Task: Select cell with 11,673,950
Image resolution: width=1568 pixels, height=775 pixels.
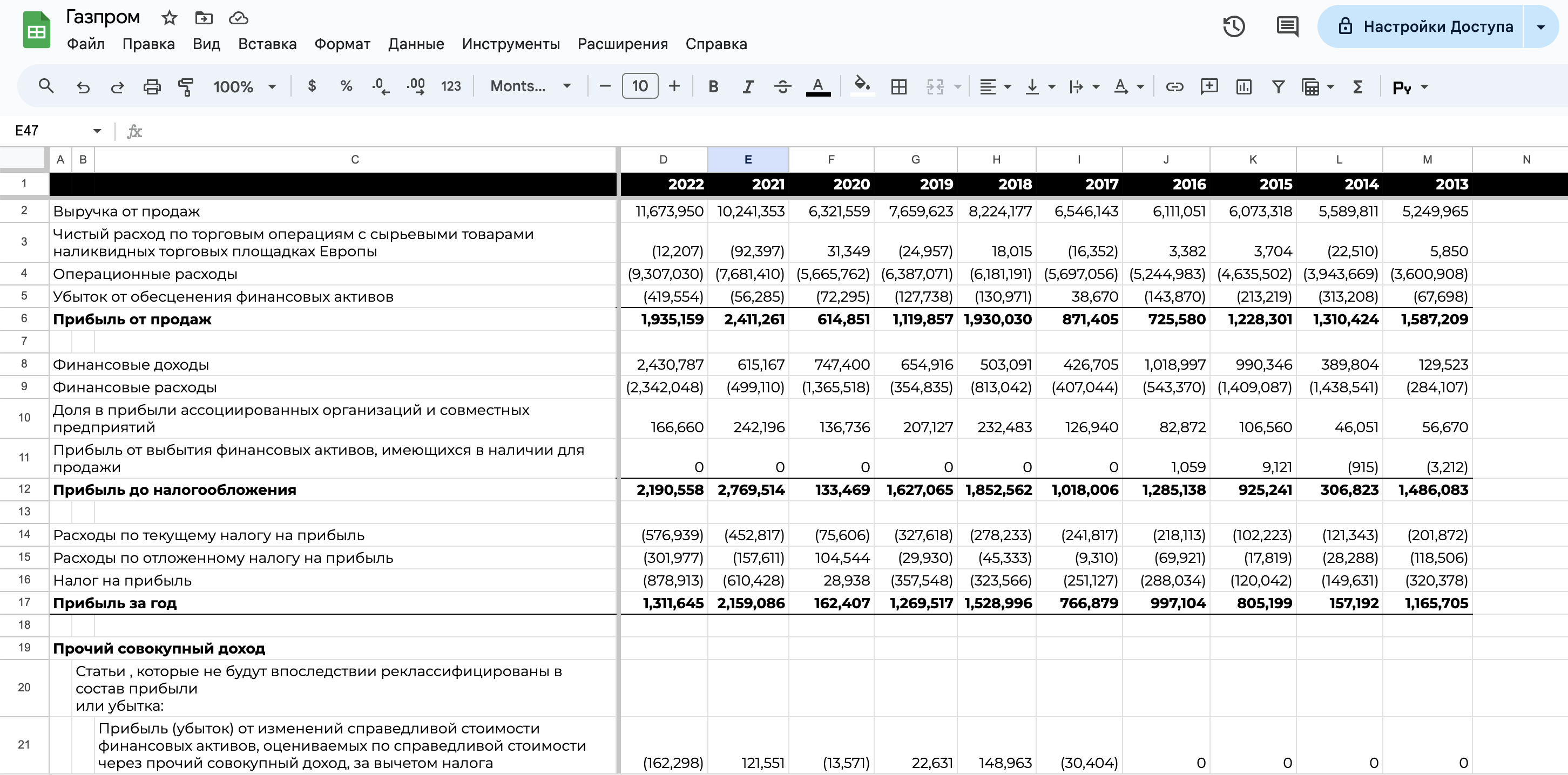Action: pyautogui.click(x=664, y=211)
